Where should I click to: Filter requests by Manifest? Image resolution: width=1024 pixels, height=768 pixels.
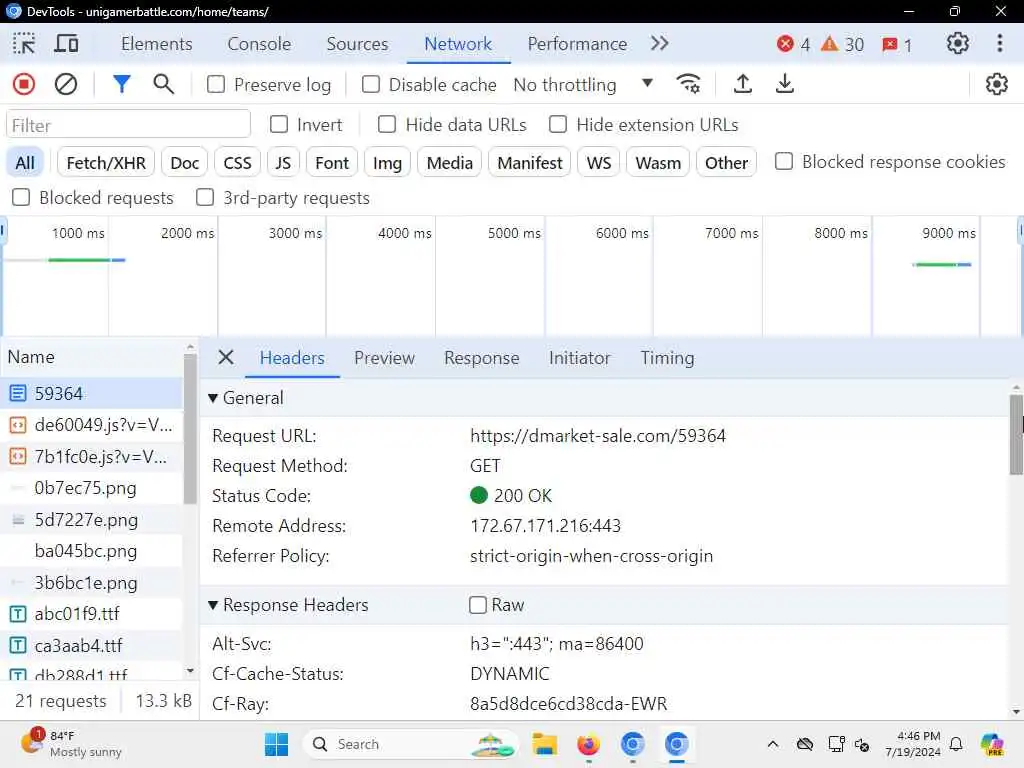click(530, 163)
